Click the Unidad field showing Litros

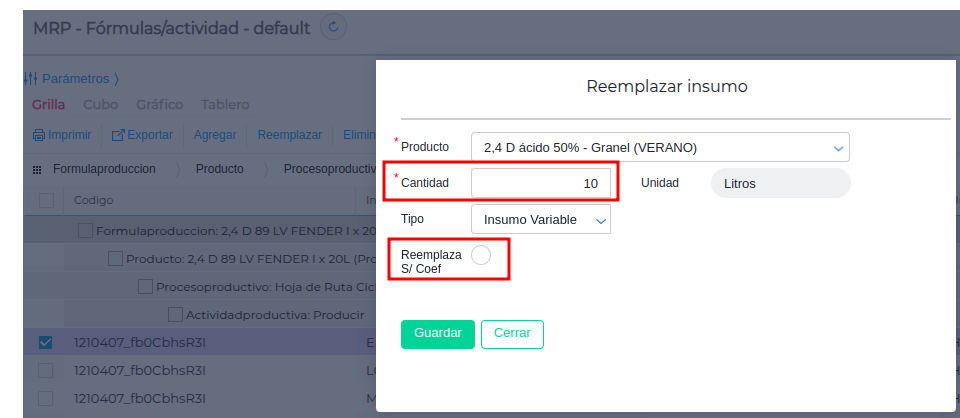781,183
